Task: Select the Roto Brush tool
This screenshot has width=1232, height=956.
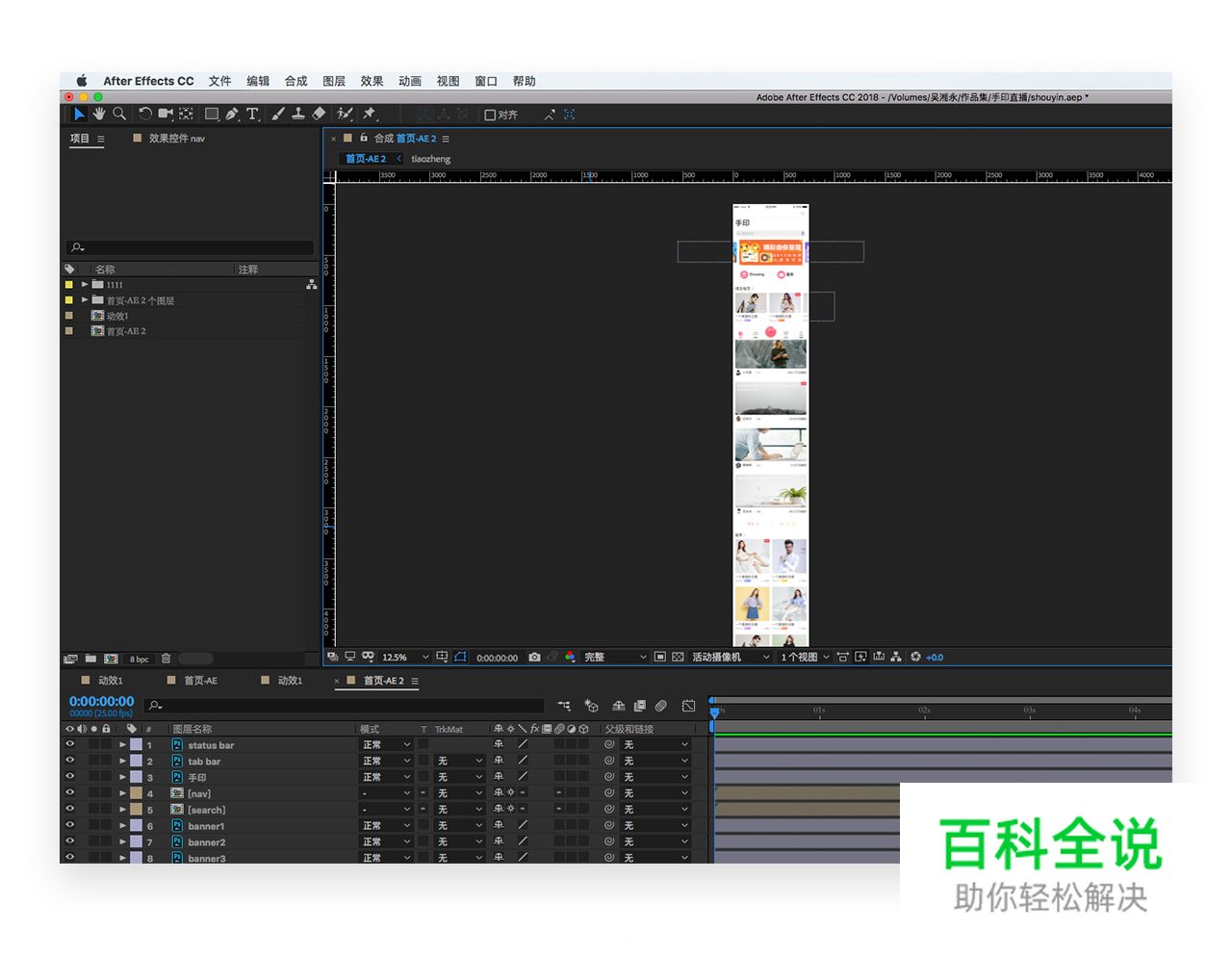Action: 345,114
